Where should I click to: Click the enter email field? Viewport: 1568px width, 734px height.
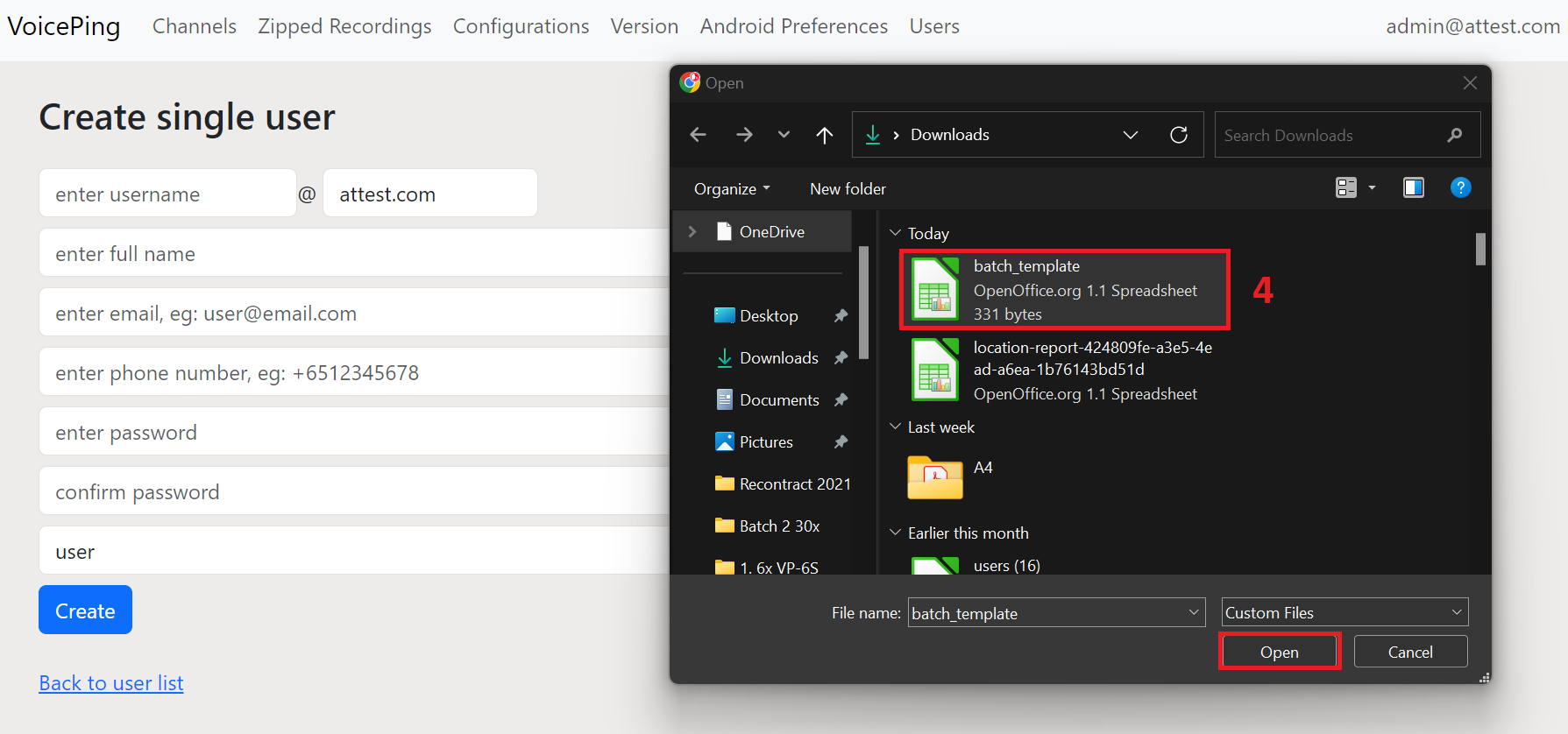[x=354, y=313]
